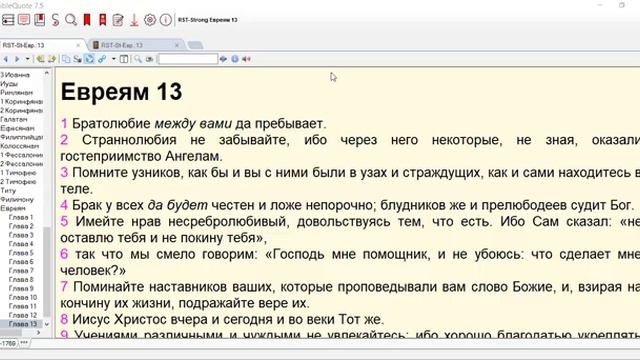Select 2 Тимофею in book list

coord(18,182)
